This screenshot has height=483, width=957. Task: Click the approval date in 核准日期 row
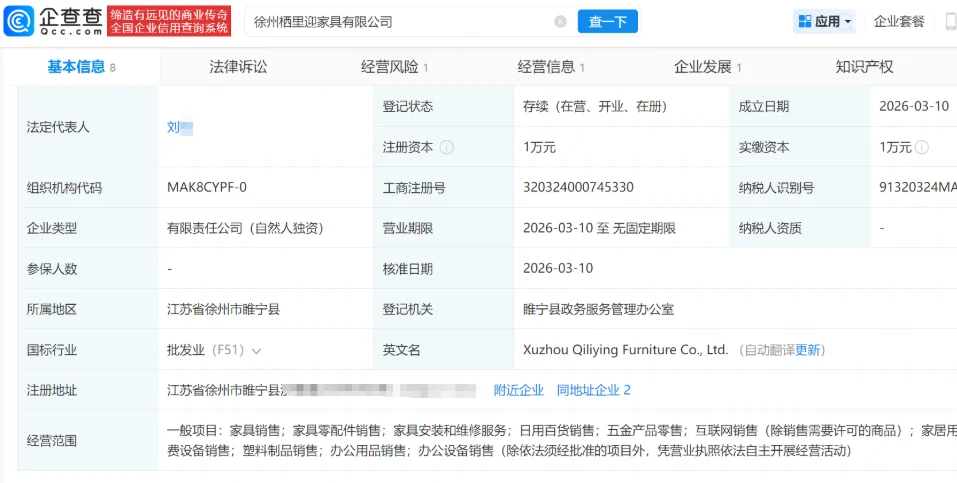558,268
